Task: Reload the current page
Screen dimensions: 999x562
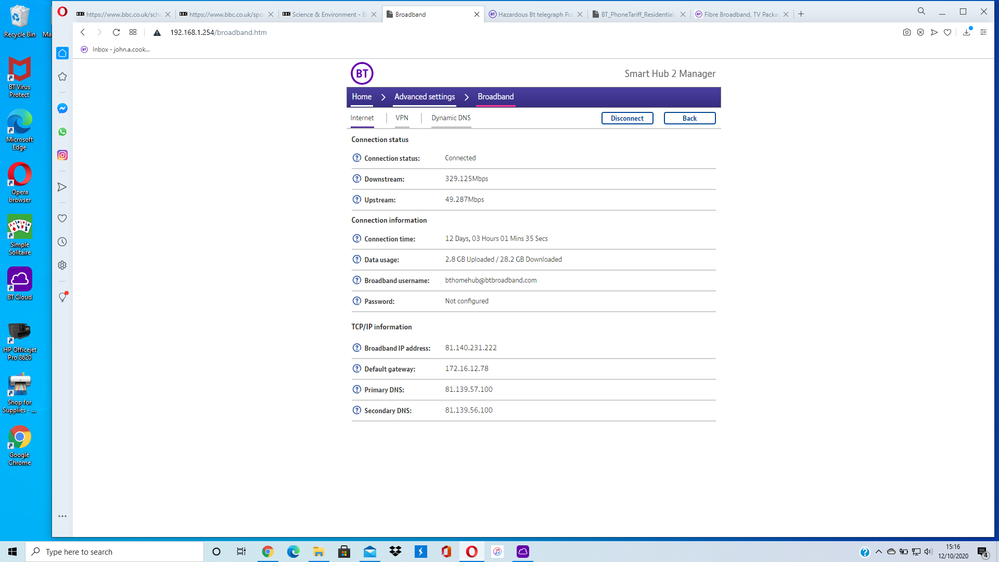Action: (116, 32)
